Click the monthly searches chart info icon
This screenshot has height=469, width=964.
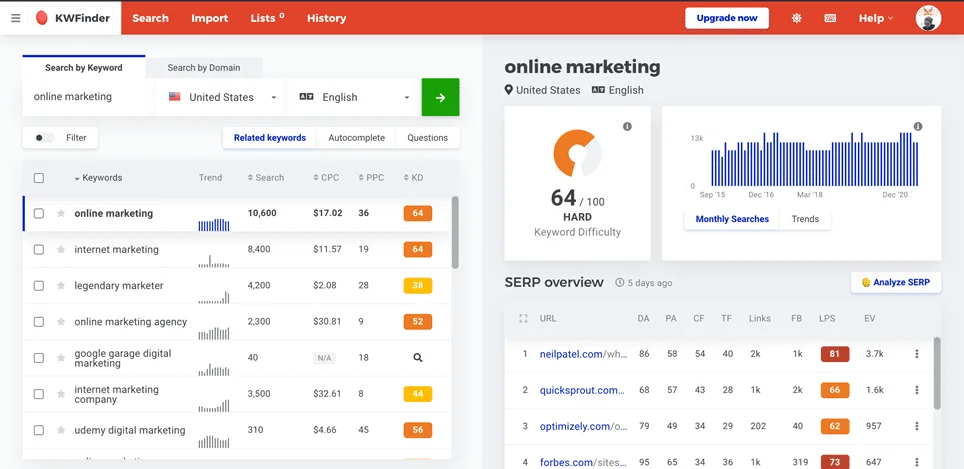(x=918, y=126)
